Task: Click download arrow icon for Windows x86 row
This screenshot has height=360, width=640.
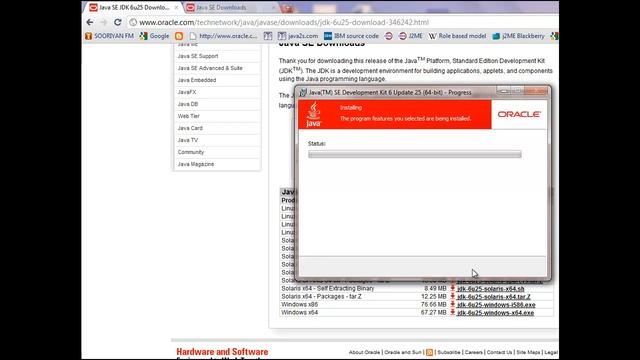Action: tap(453, 304)
